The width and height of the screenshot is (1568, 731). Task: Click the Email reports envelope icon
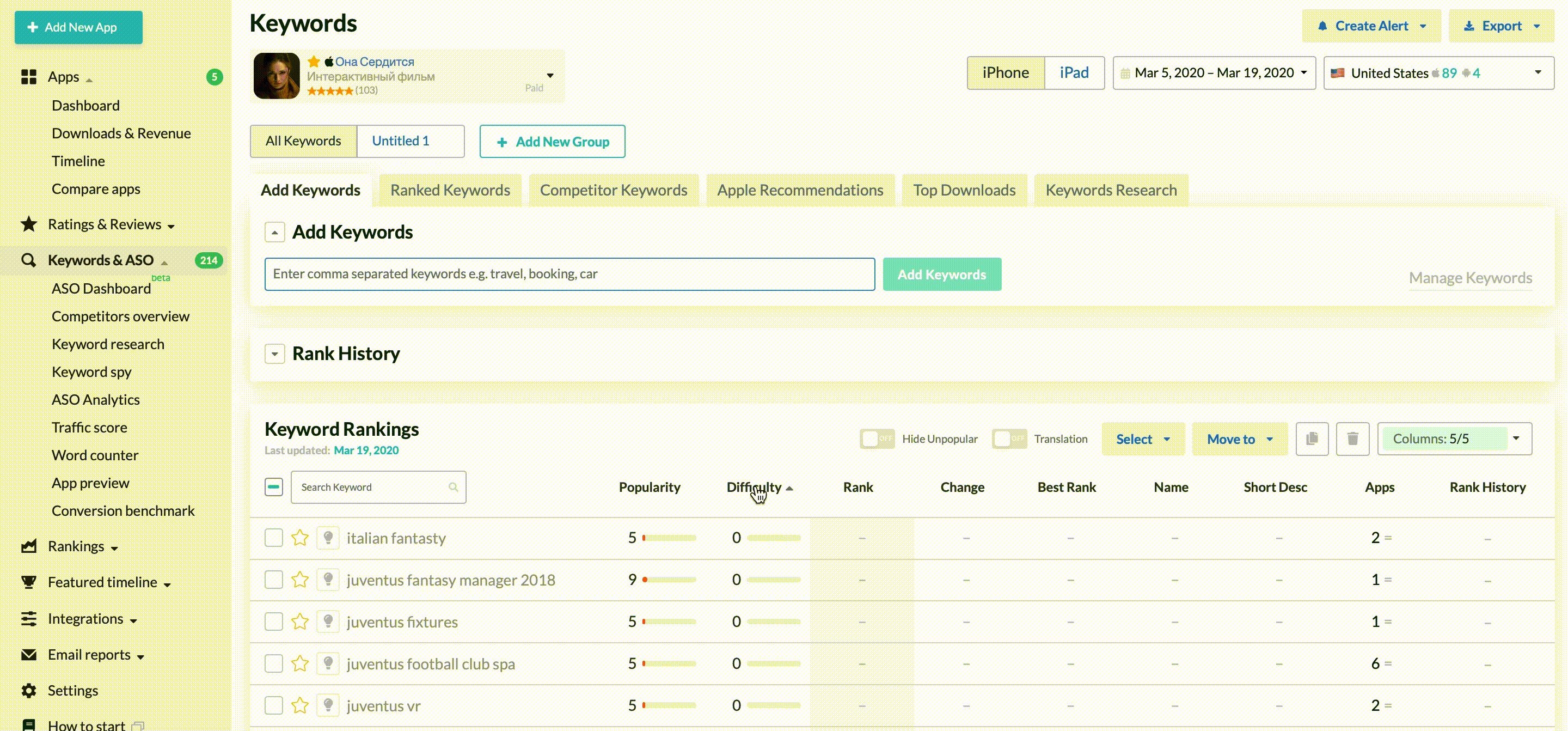click(x=29, y=654)
